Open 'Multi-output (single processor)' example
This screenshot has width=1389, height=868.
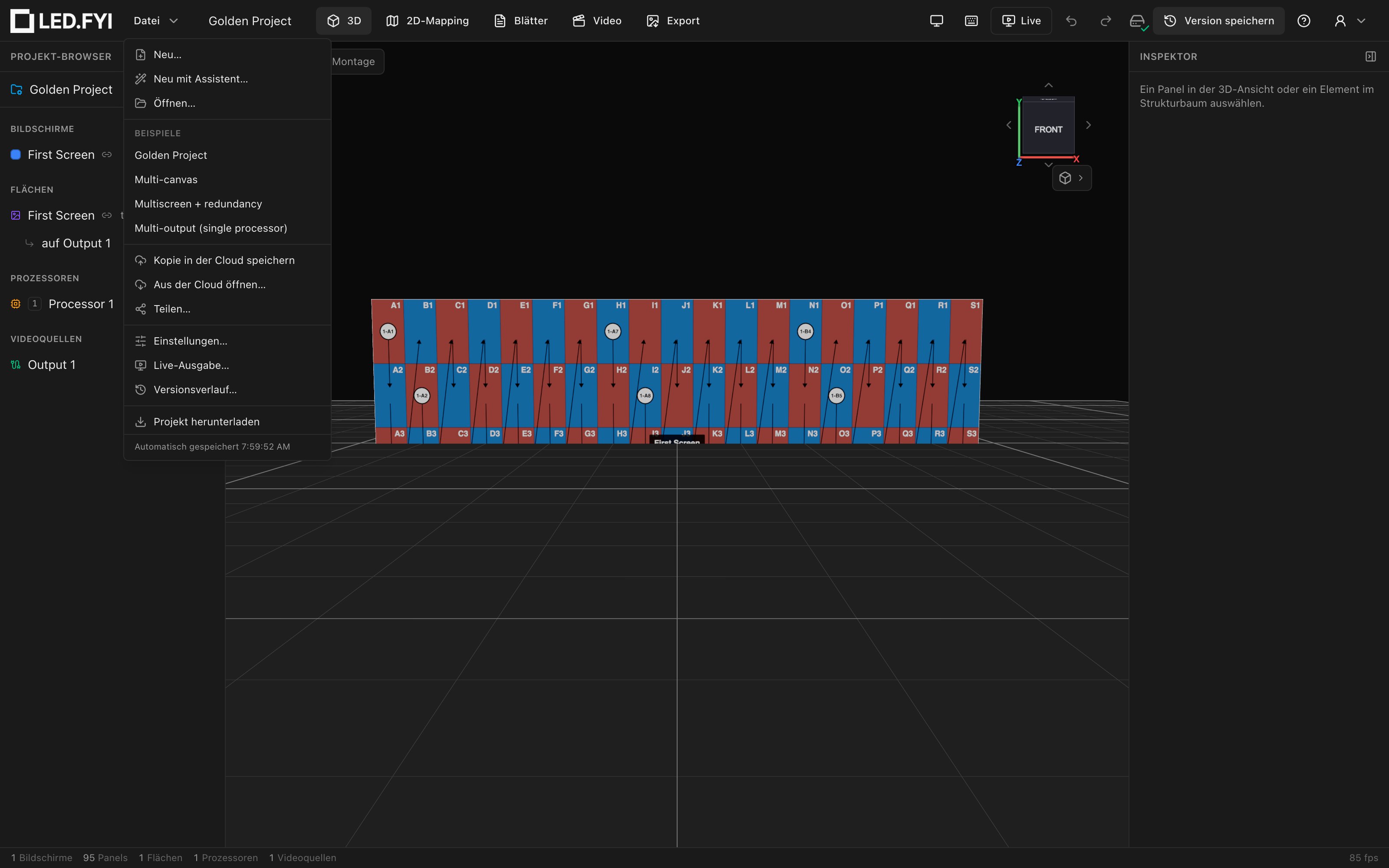click(227, 228)
